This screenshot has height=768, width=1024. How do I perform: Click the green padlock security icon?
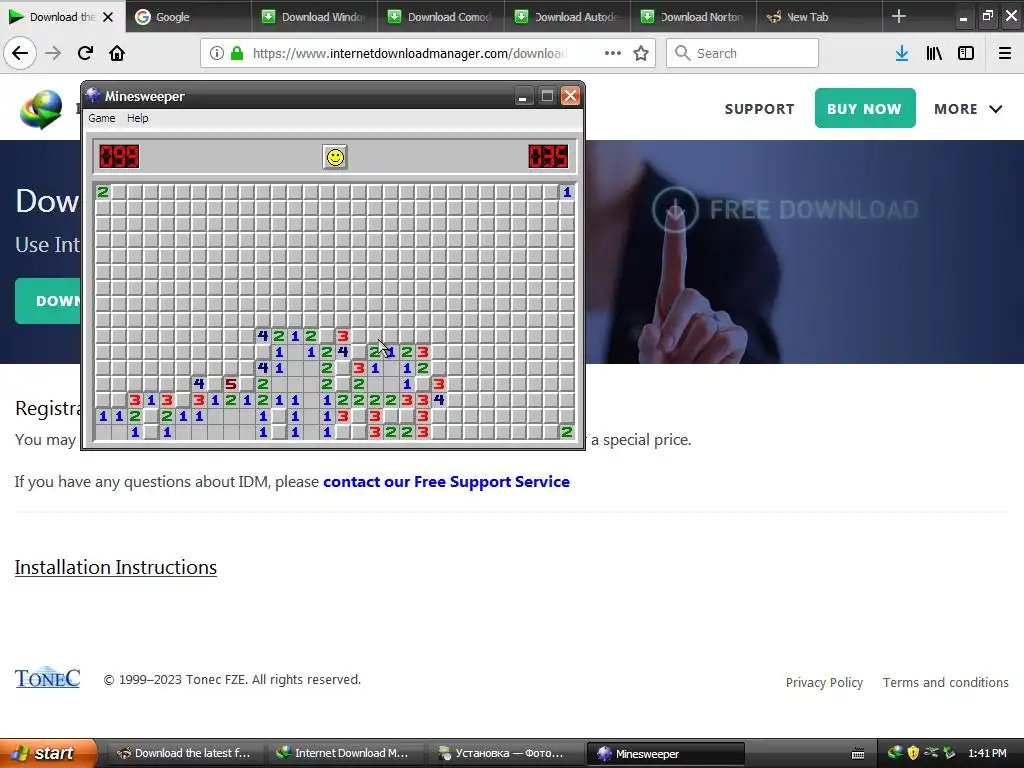(237, 53)
